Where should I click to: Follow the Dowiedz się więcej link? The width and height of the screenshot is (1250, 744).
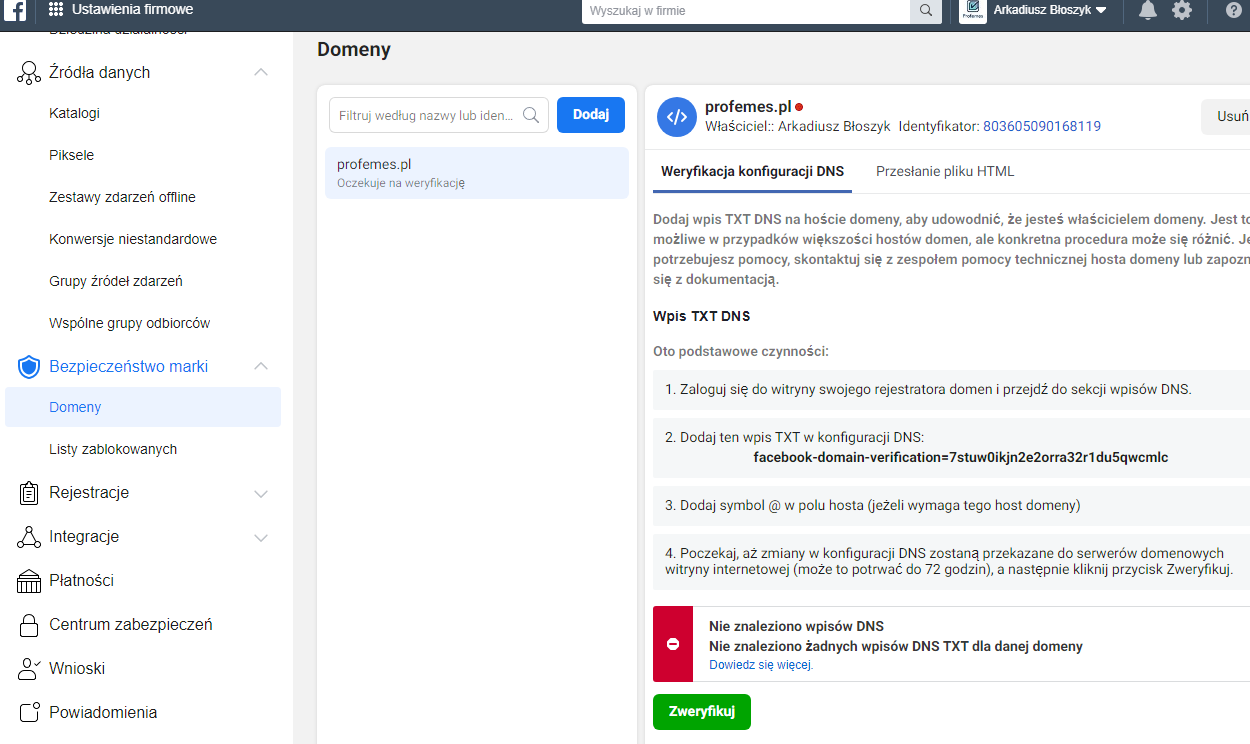pyautogui.click(x=761, y=664)
